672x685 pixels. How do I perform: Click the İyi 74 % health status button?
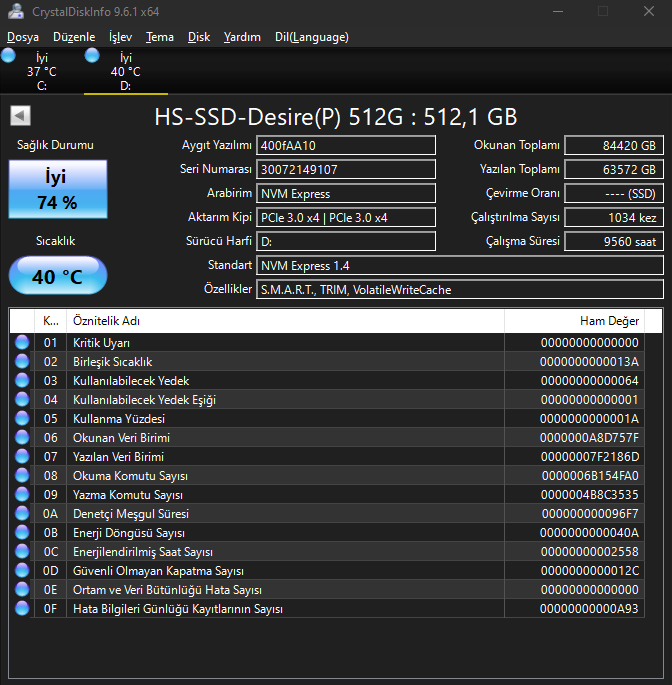(57, 190)
